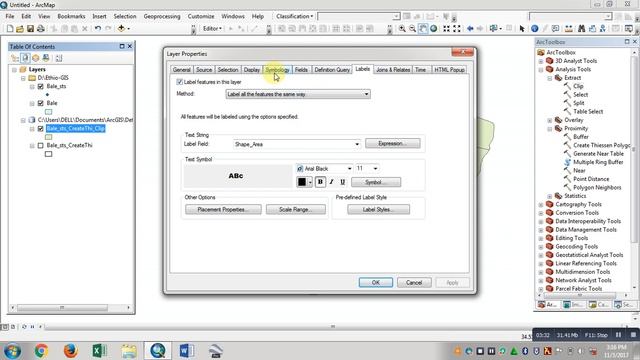Confirm Layer Properties with OK
The height and width of the screenshot is (360, 640).
click(x=376, y=282)
